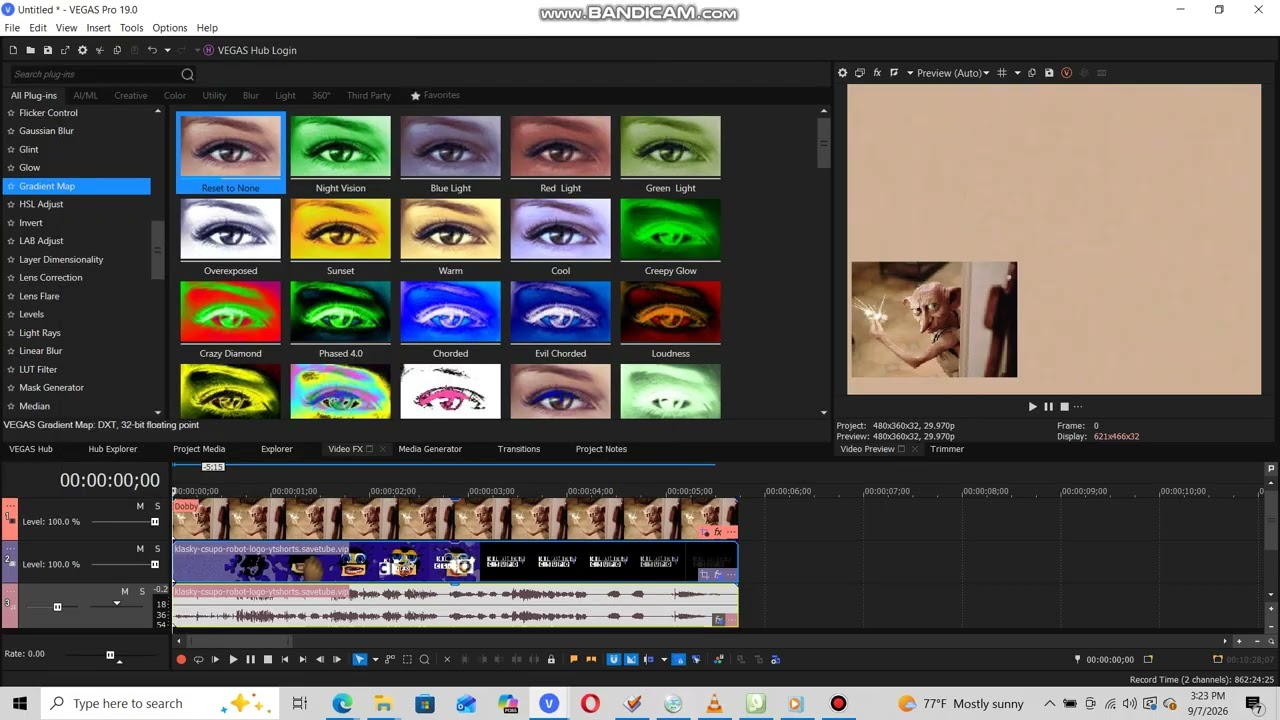Open the preview Project Video Properties gear
Screen dimensions: 1280x720
842,73
